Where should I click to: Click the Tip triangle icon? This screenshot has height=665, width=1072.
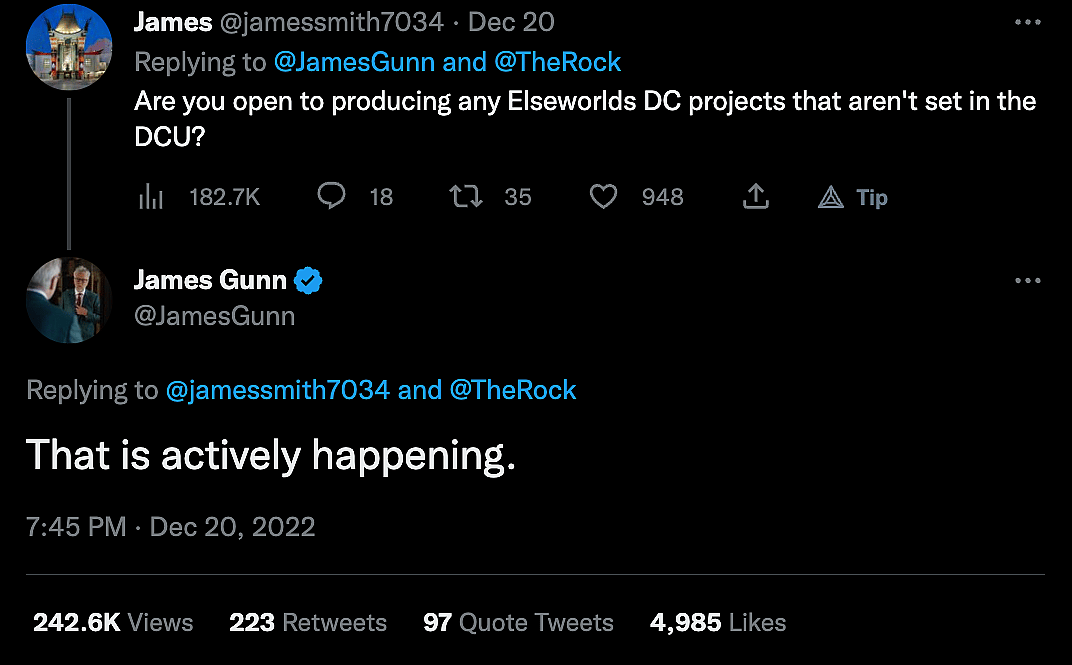tap(831, 198)
